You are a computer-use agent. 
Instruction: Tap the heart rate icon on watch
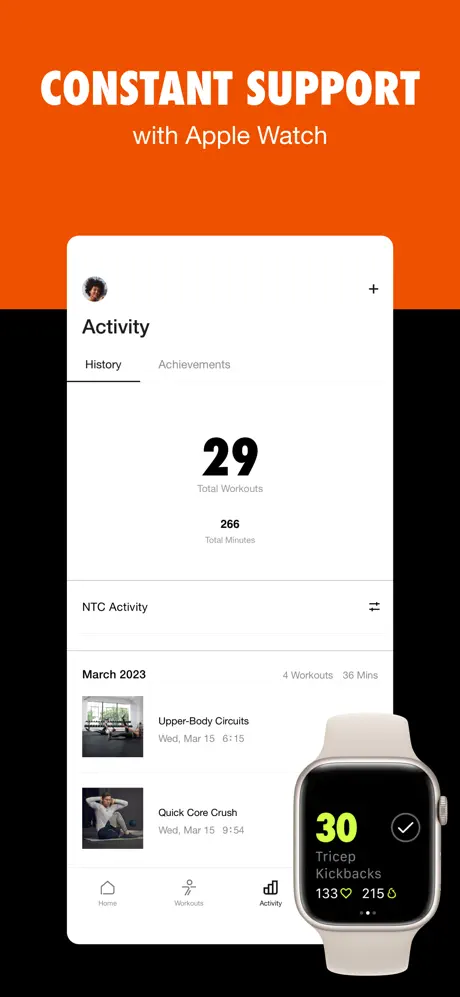tap(345, 893)
